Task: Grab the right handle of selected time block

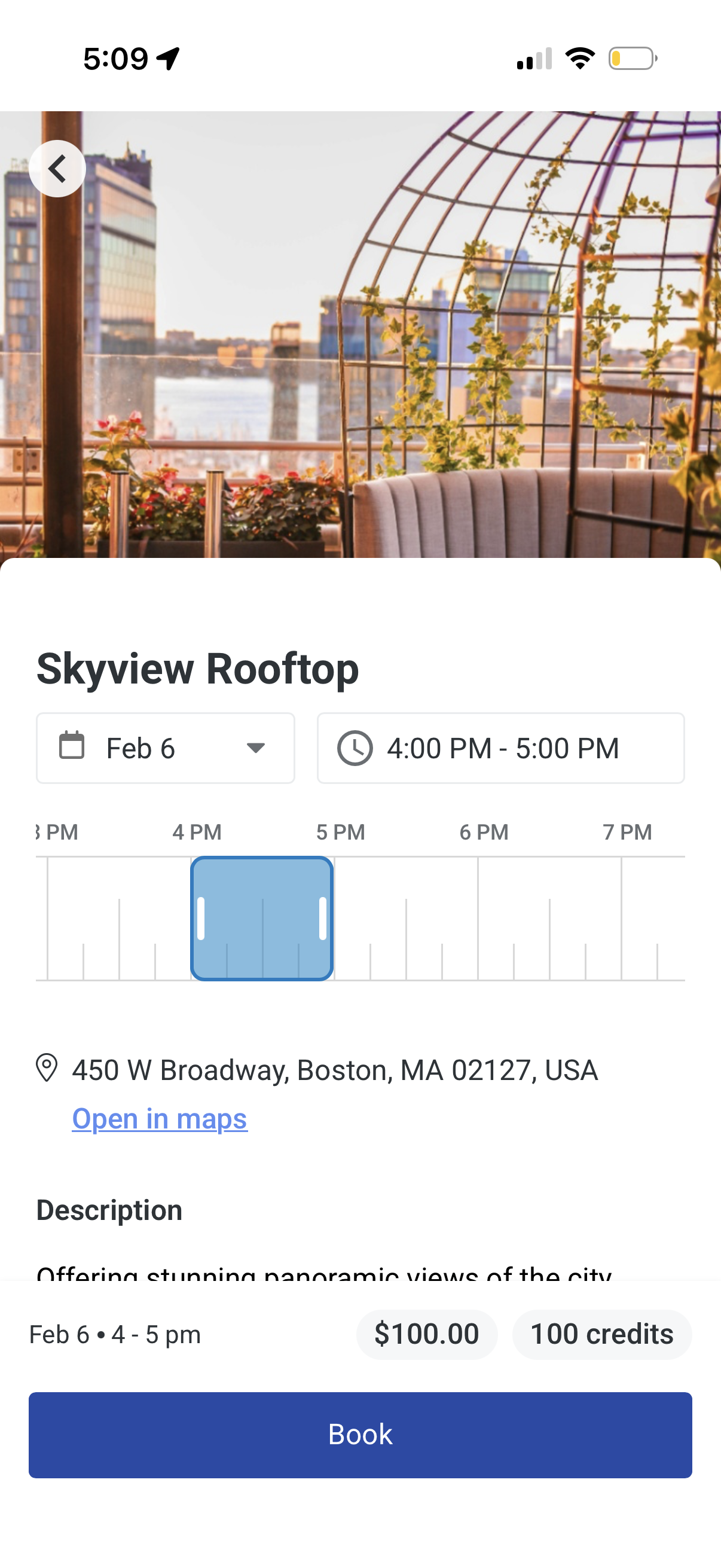Action: coord(322,918)
